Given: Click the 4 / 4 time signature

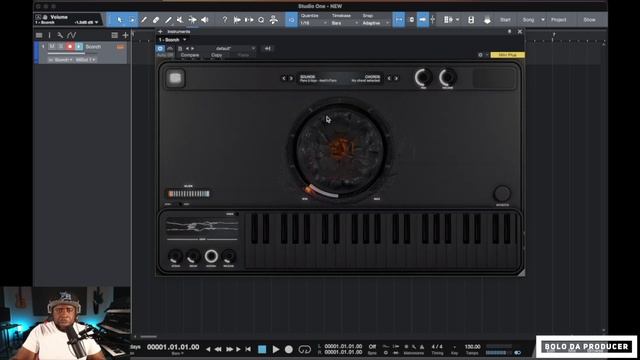Looking at the screenshot, I should (437, 347).
